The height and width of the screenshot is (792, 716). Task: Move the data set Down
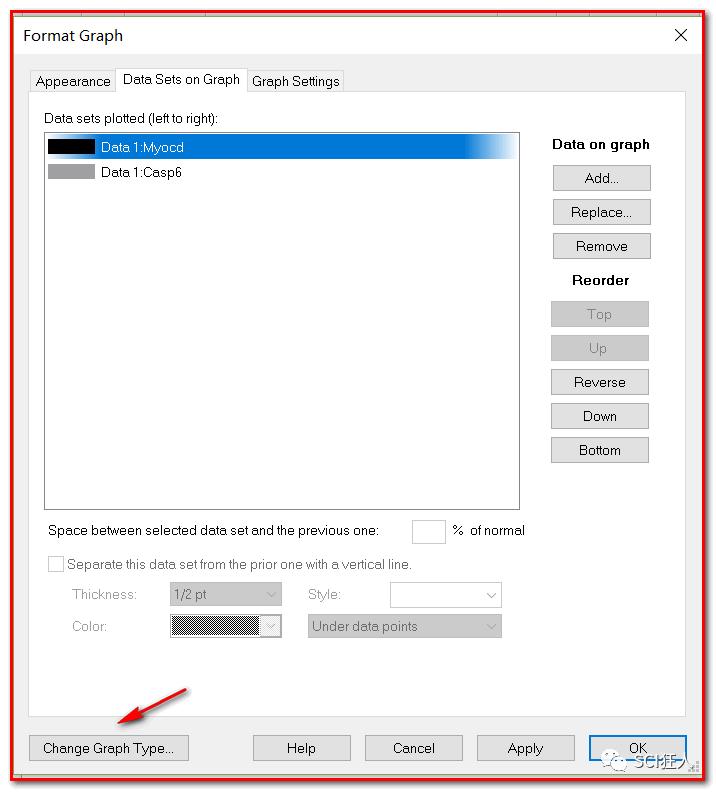coord(600,416)
